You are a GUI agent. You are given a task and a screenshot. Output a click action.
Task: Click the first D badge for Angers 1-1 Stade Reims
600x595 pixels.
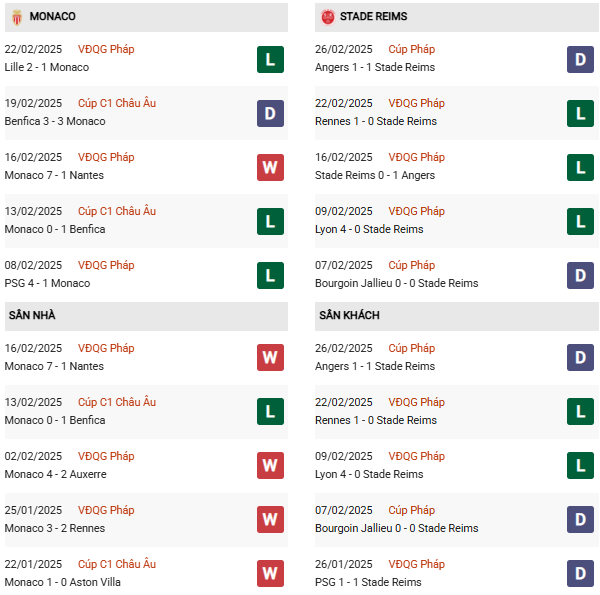(x=581, y=60)
